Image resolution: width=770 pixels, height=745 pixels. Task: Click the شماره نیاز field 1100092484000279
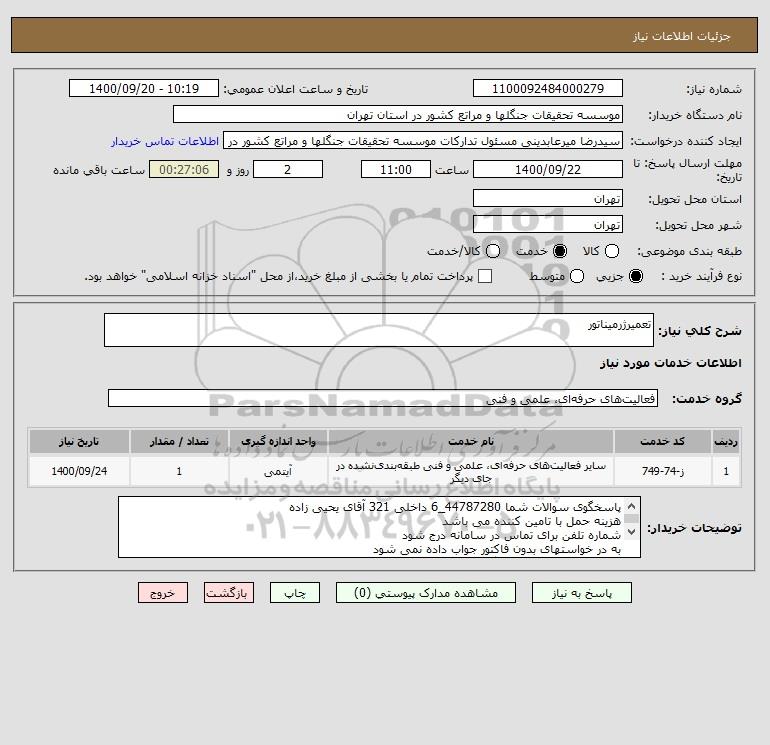point(548,88)
